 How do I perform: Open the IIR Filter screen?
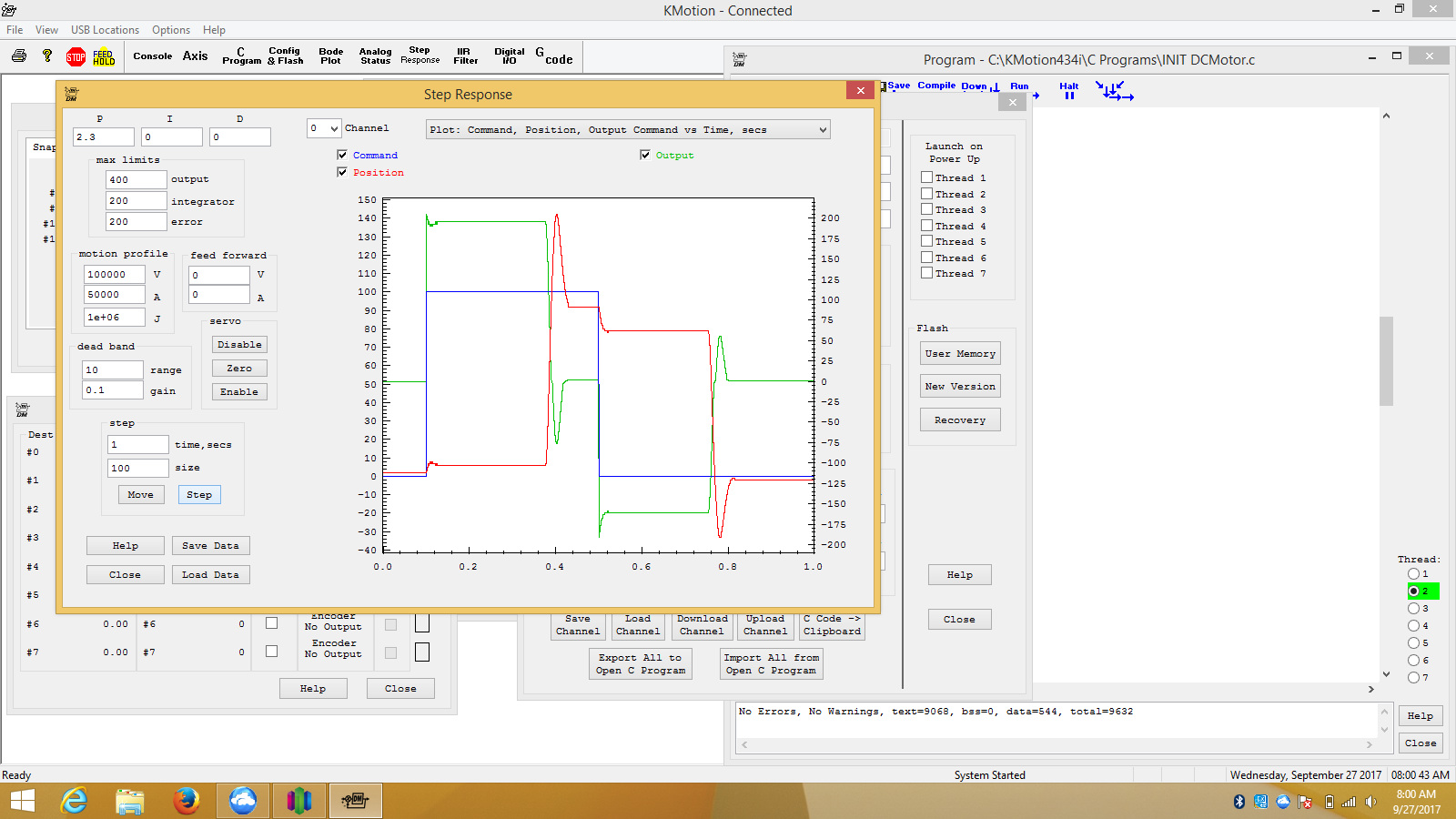pos(465,56)
